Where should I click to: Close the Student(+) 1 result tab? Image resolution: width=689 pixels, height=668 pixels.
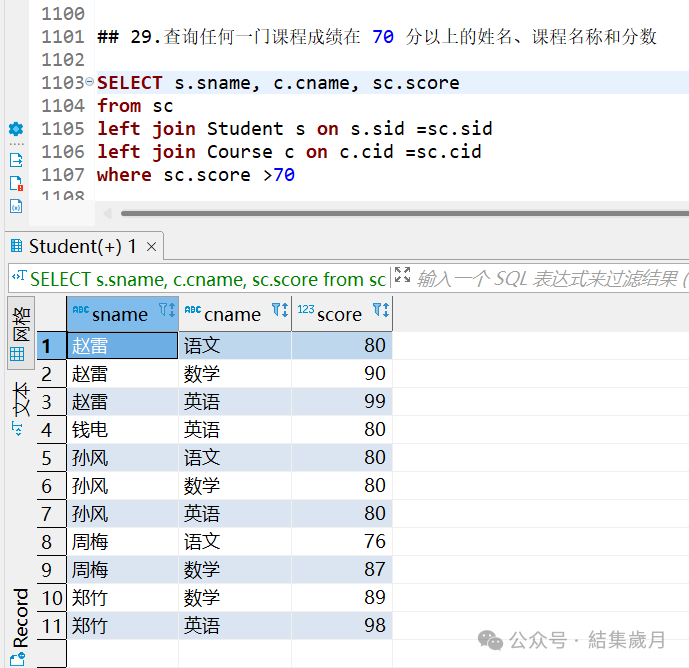click(x=152, y=247)
